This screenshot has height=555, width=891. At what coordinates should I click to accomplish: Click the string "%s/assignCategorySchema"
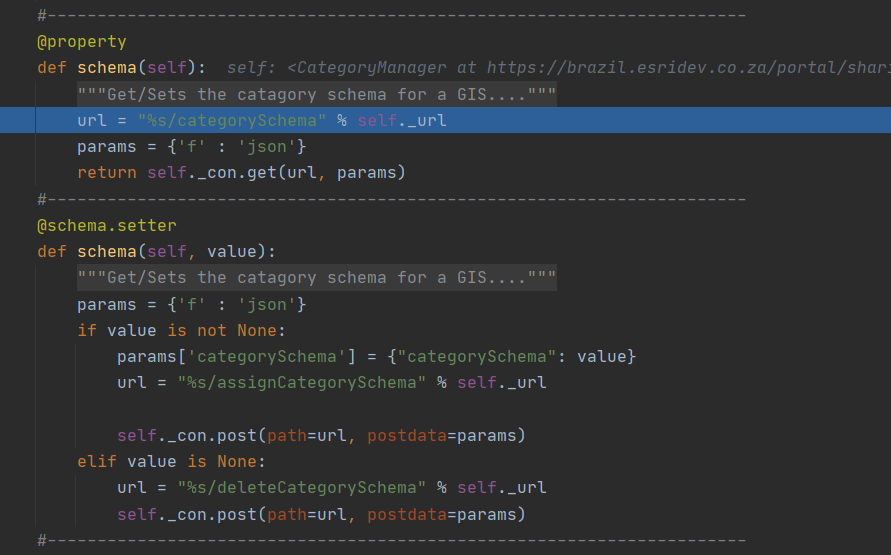pos(302,383)
